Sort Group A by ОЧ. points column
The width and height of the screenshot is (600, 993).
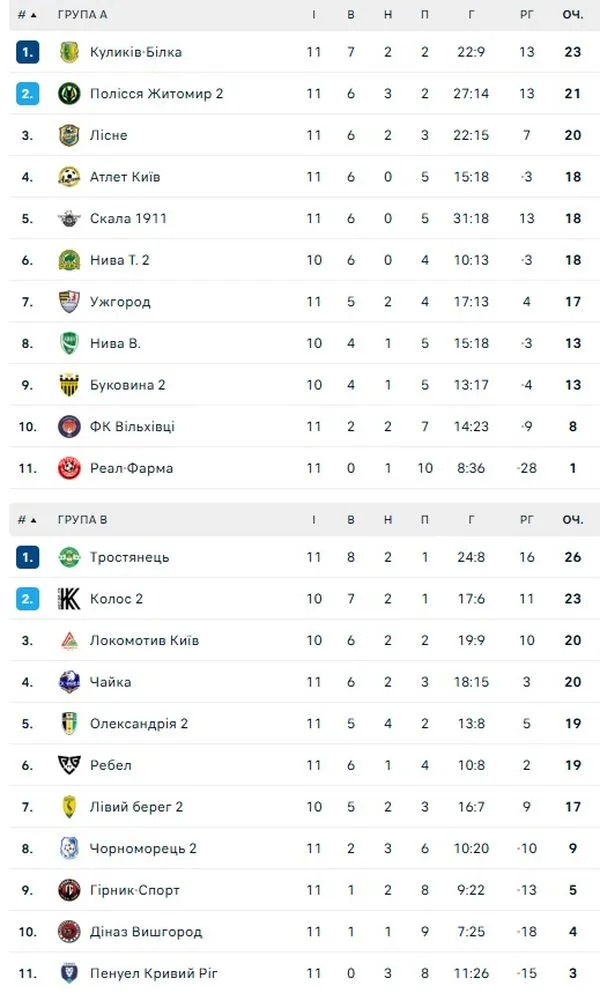tap(572, 16)
